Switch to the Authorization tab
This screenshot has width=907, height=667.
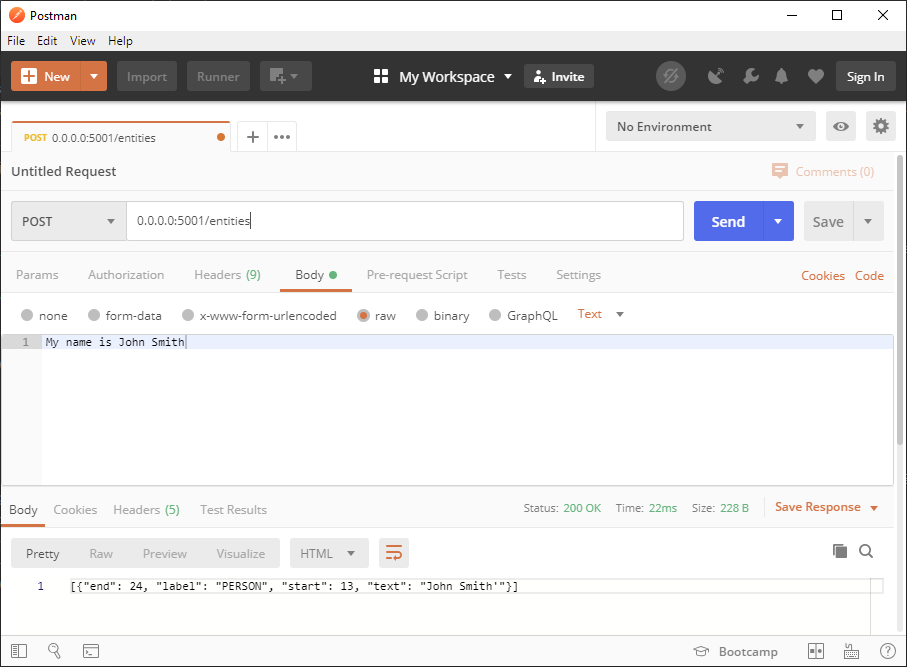click(x=126, y=275)
